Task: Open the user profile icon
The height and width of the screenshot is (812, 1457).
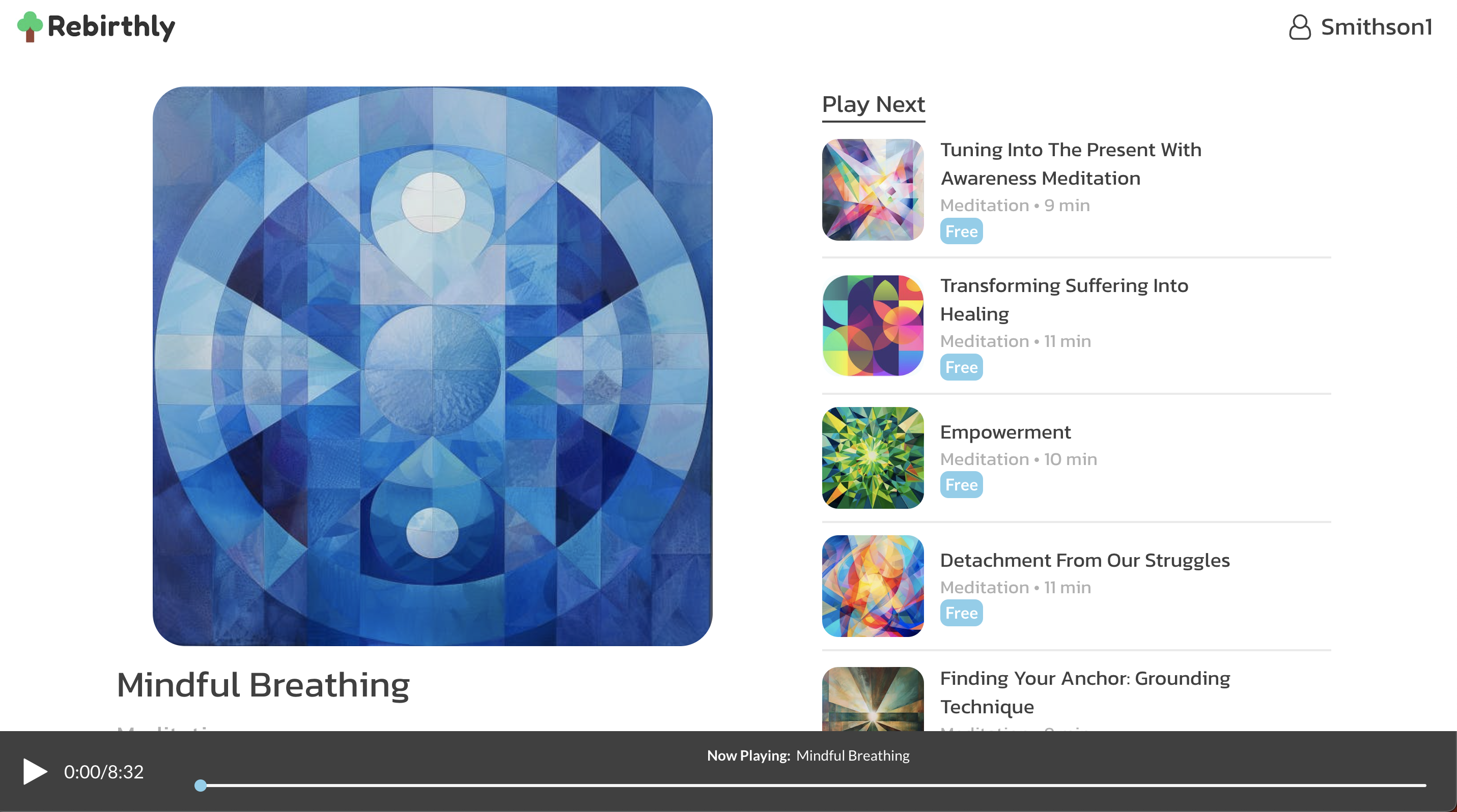Action: click(x=1299, y=26)
